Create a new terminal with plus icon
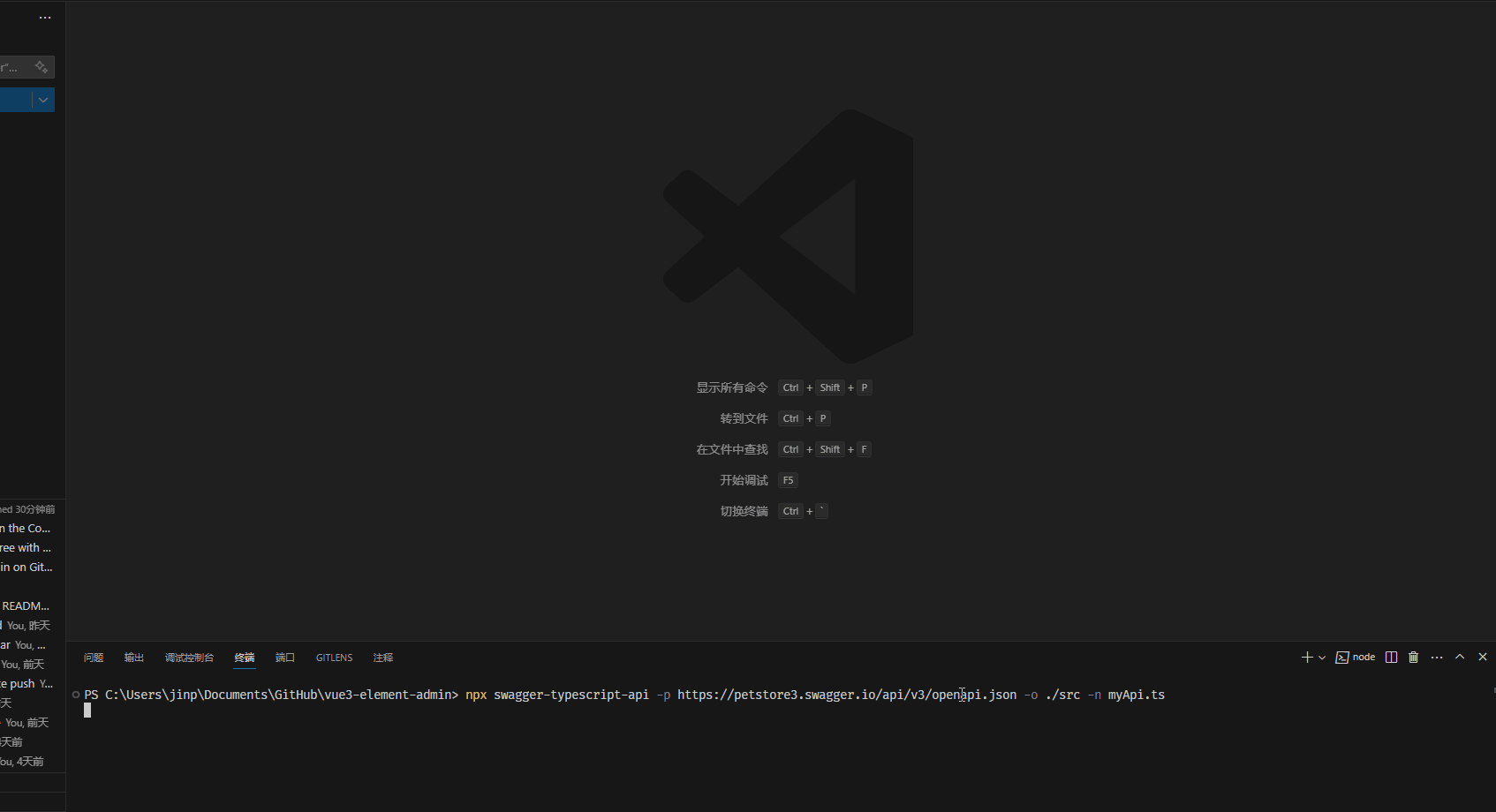This screenshot has height=812, width=1496. click(x=1307, y=658)
